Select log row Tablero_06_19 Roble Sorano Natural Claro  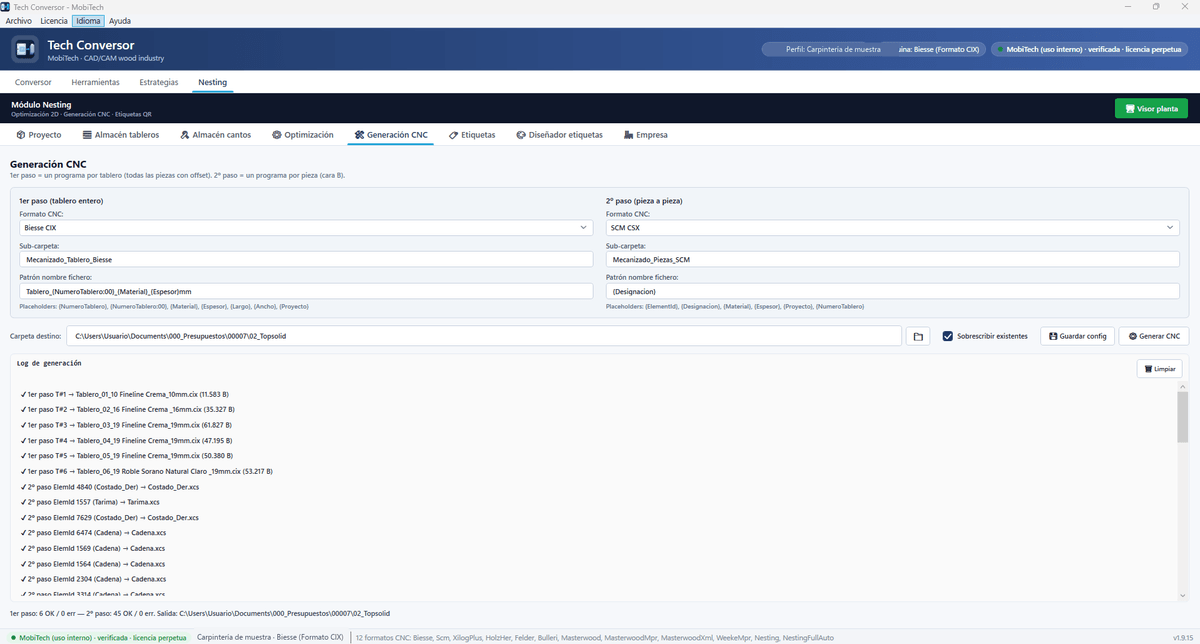coord(146,471)
